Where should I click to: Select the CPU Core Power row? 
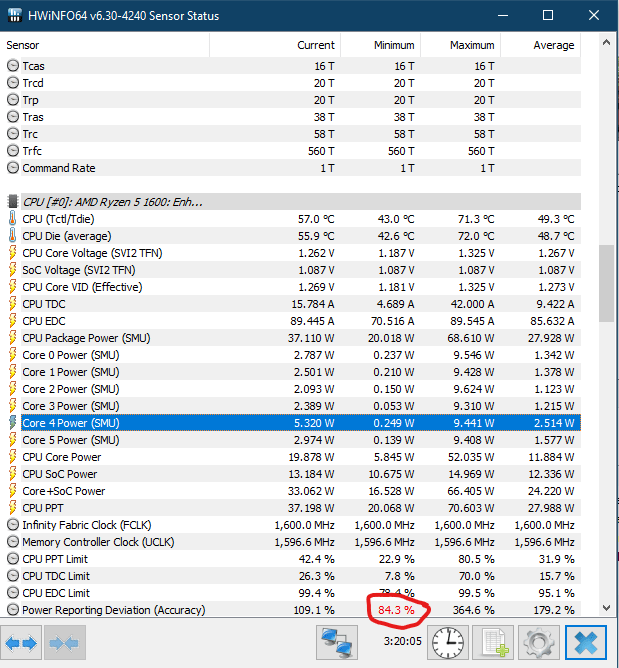coord(294,457)
